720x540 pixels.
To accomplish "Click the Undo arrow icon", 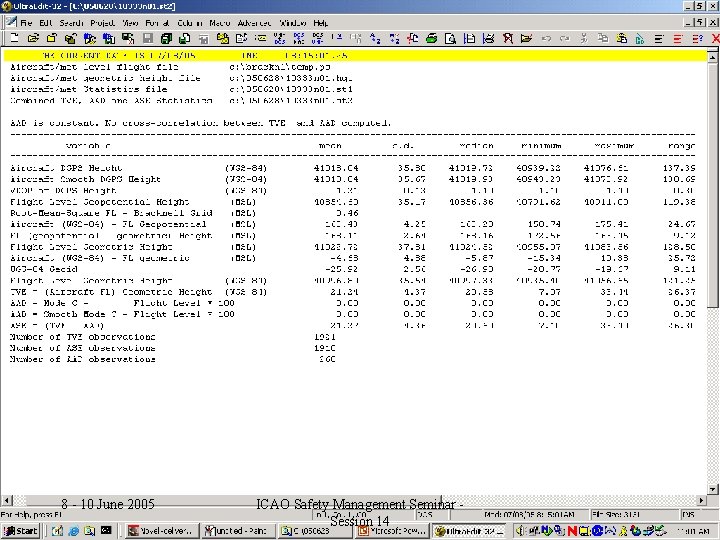I will pos(546,39).
